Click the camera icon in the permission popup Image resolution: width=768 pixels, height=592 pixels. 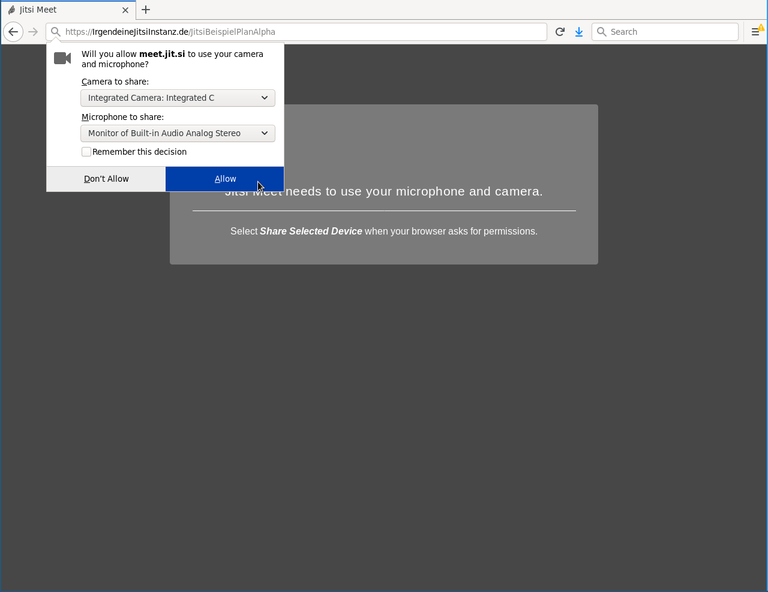(62, 58)
